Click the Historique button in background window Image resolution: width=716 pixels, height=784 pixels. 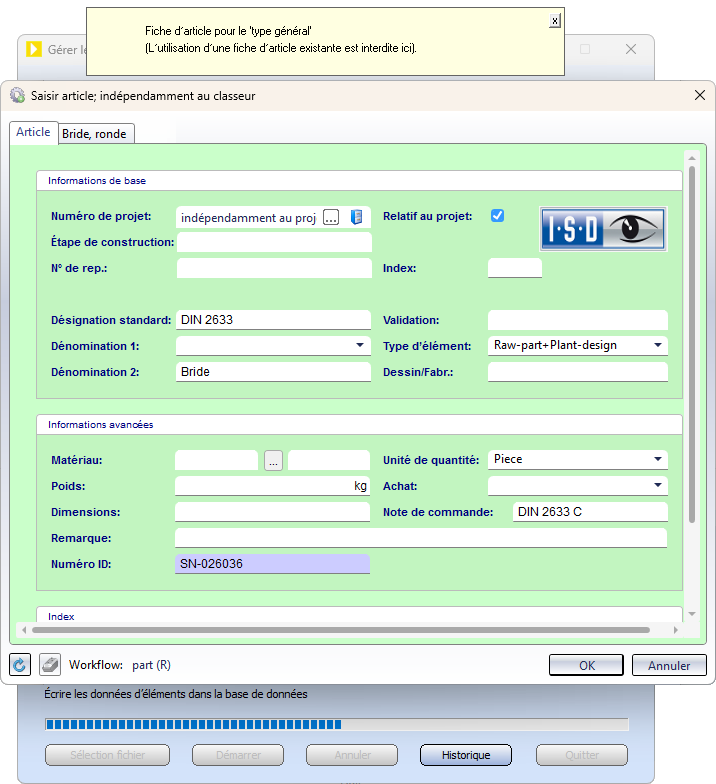[466, 754]
